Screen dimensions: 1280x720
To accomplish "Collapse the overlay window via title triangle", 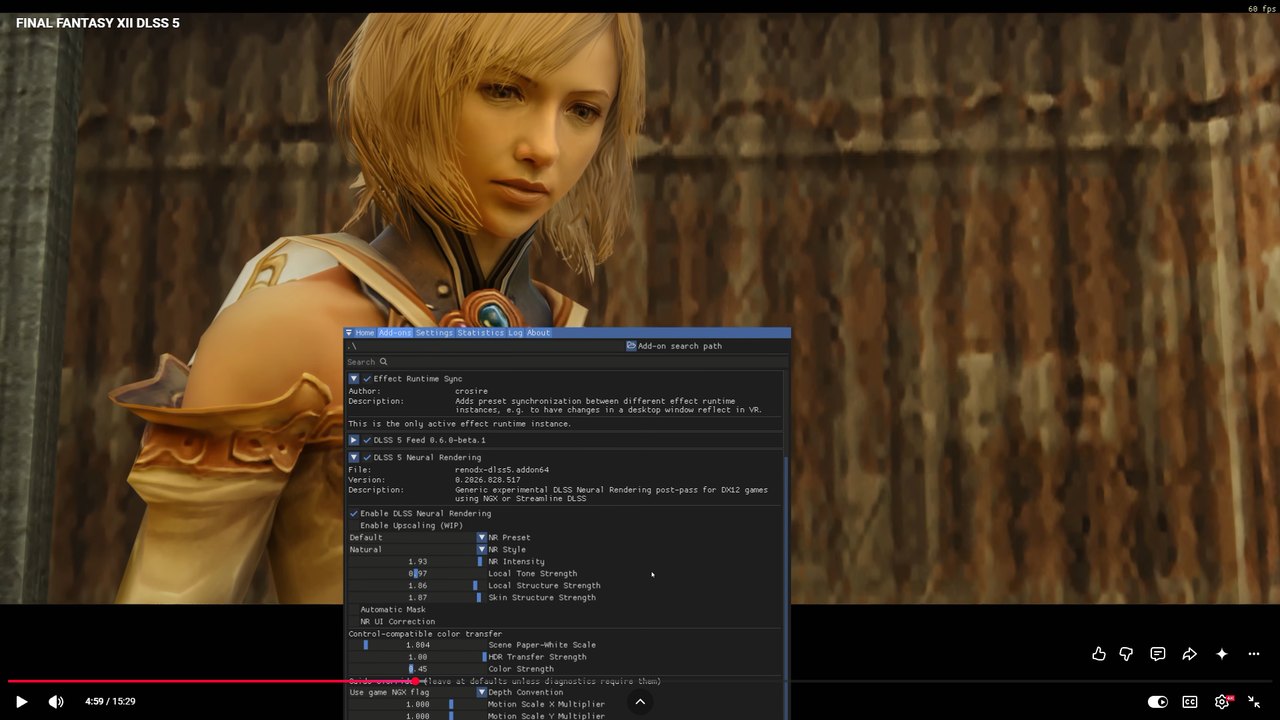I will point(349,333).
